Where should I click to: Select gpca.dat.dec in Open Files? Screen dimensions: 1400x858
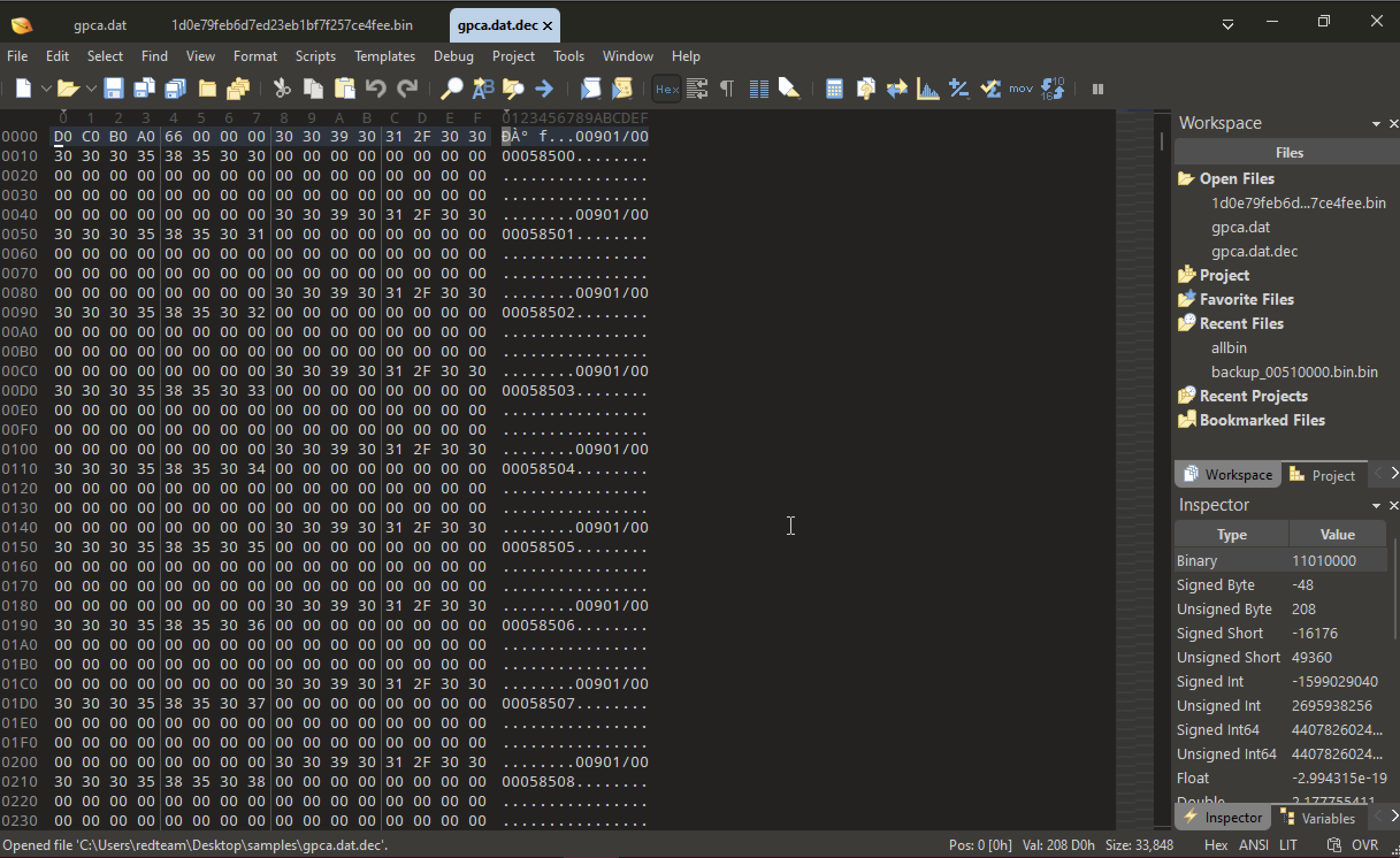click(1254, 251)
